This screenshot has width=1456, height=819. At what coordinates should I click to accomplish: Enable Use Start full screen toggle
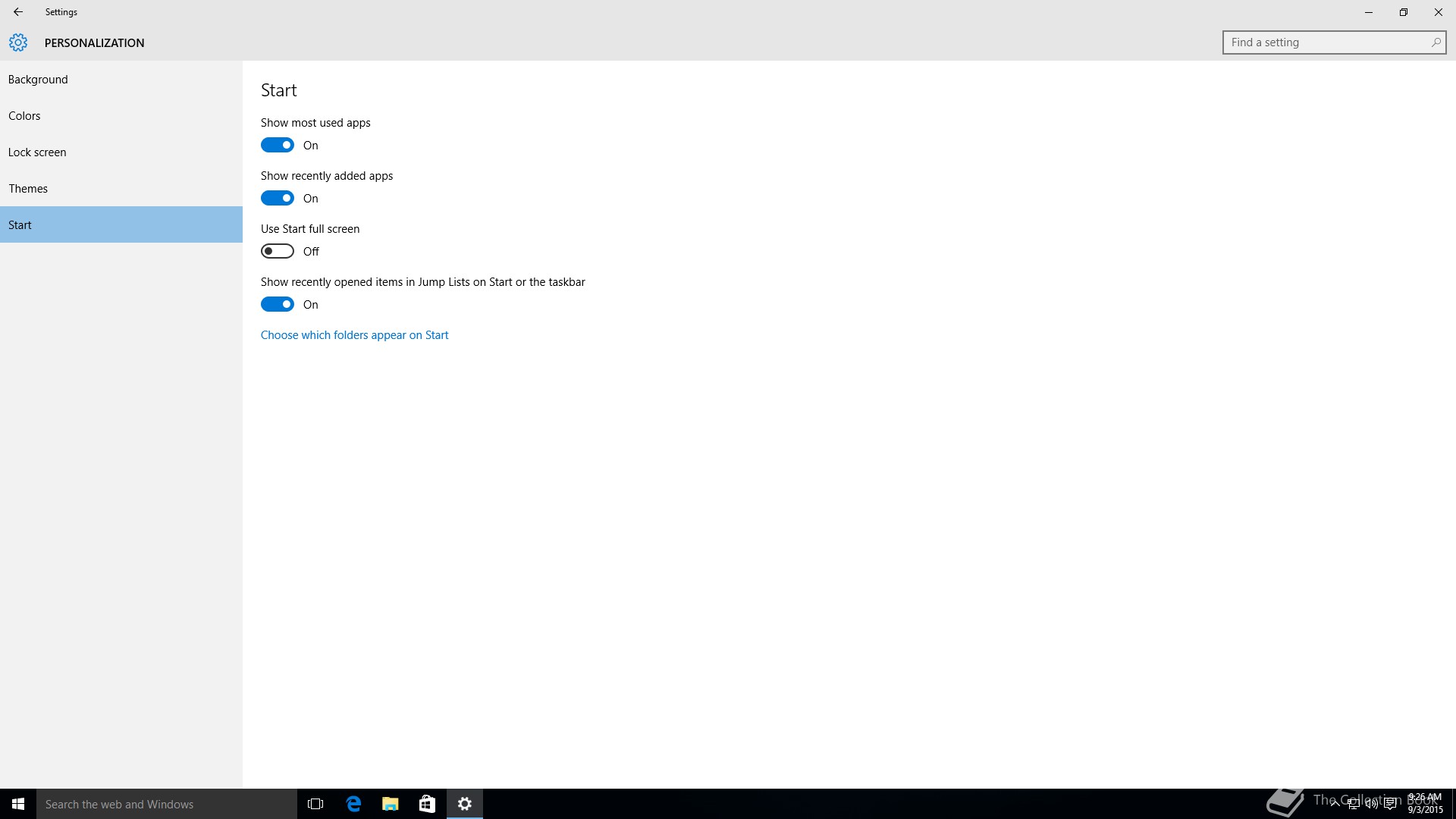[x=278, y=251]
